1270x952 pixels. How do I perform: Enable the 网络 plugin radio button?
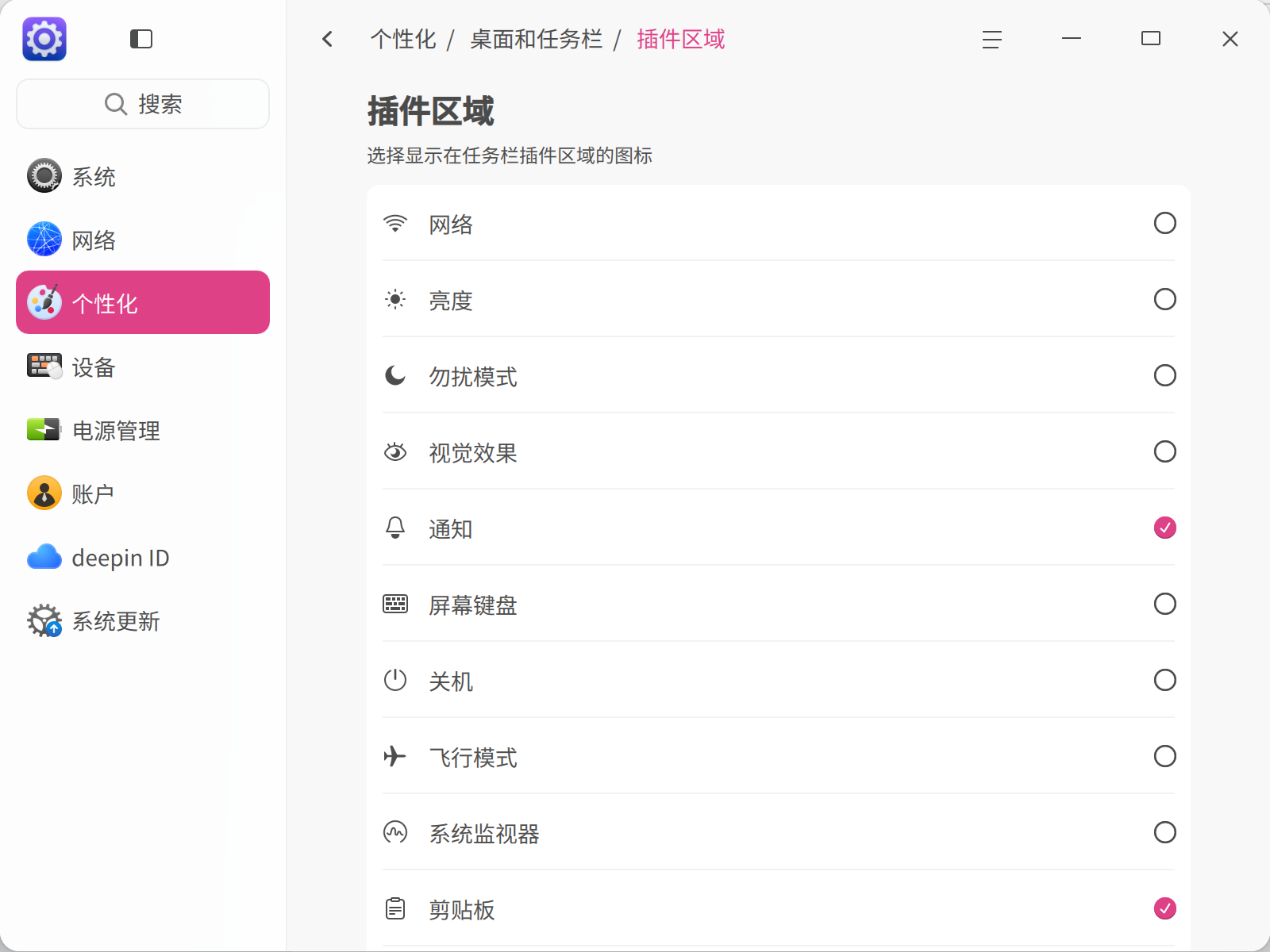1164,224
